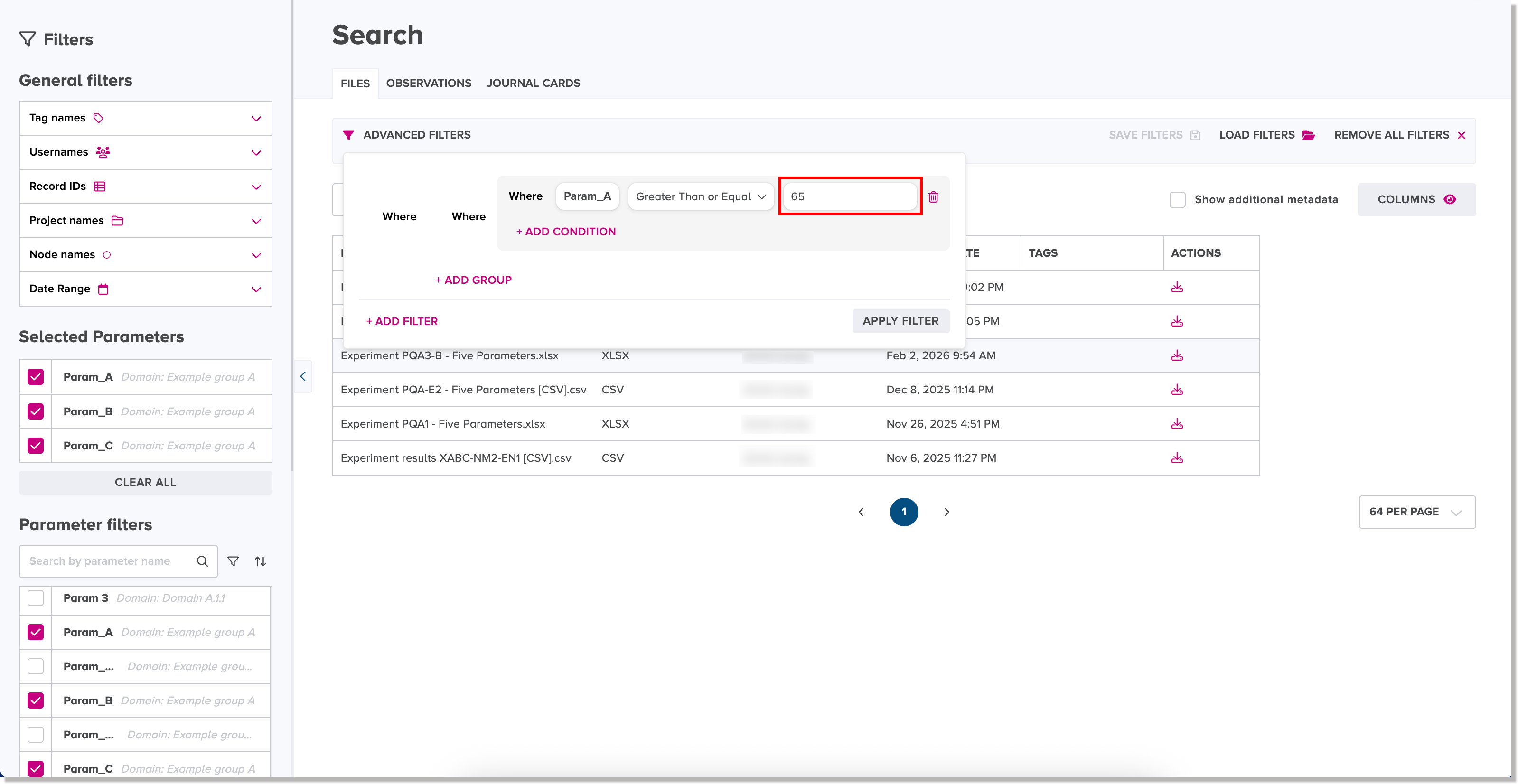Click the value field containing 65
This screenshot has width=1518, height=784.
[x=850, y=196]
